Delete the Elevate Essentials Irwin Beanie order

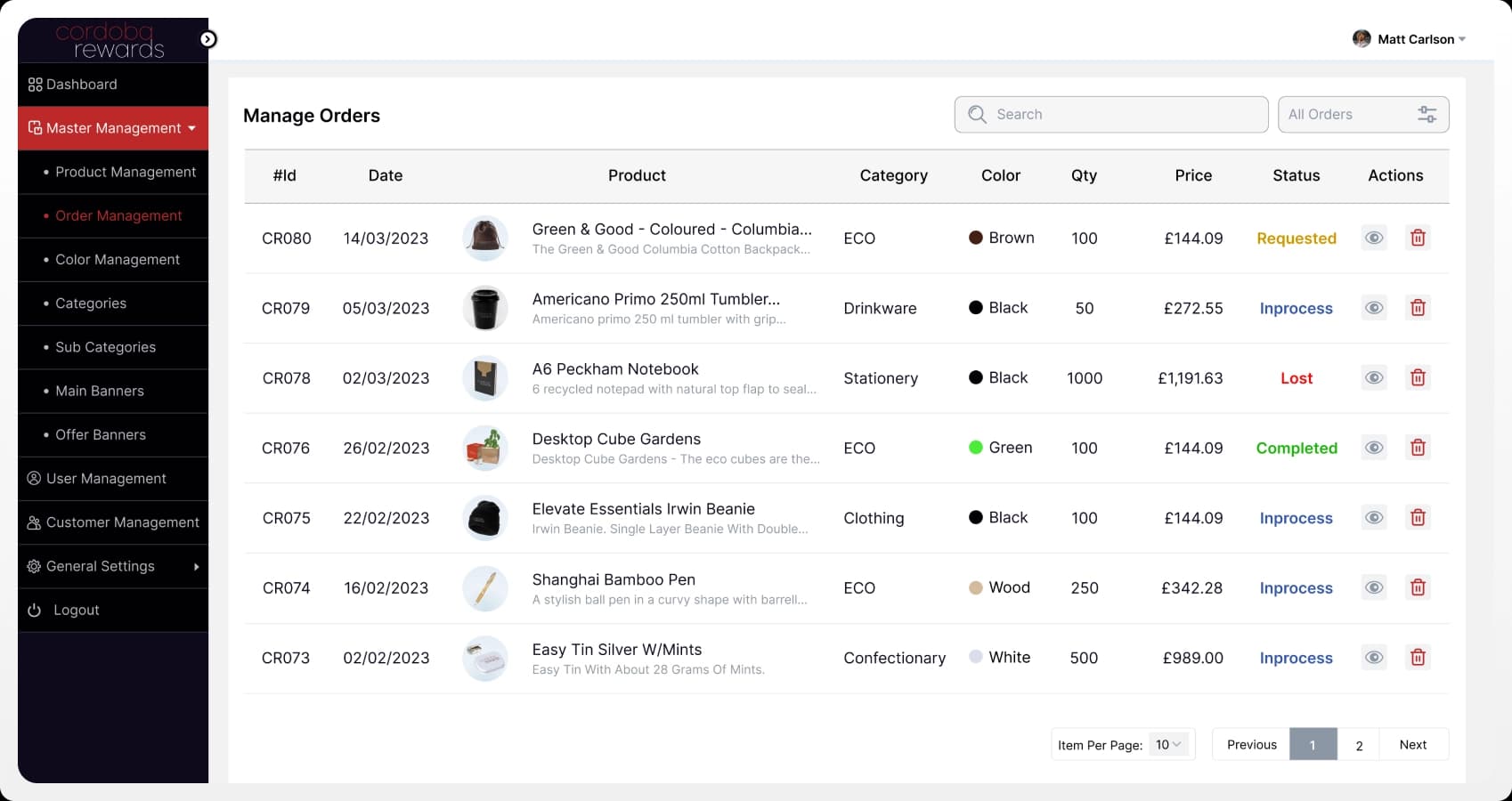pyautogui.click(x=1418, y=518)
